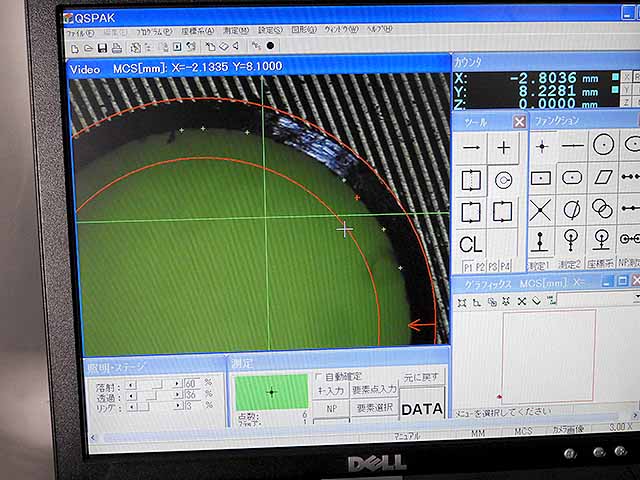Click the 透過 slider right arrow
640x480 pixels.
pos(178,395)
